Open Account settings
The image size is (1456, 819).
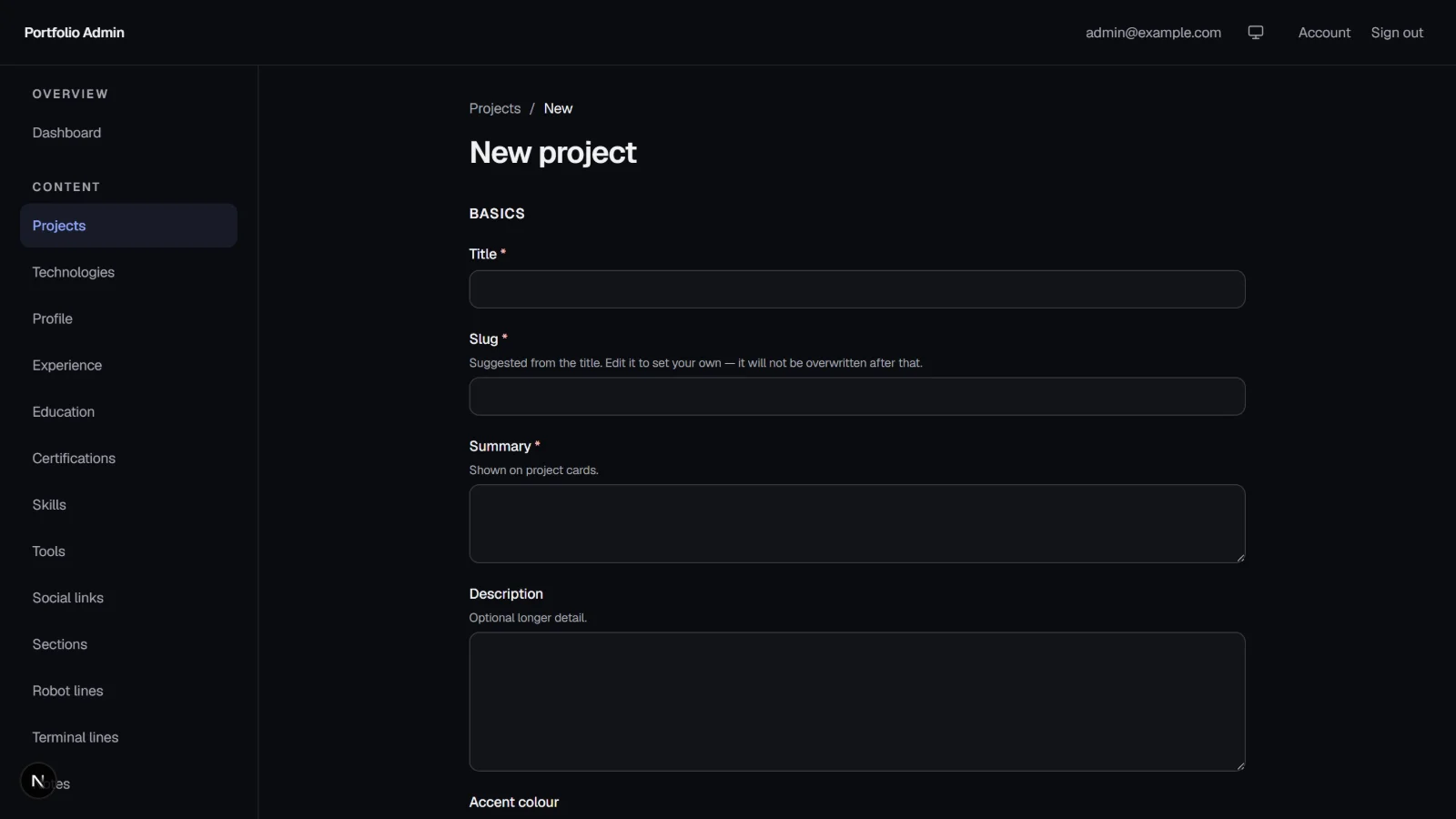1324,33
